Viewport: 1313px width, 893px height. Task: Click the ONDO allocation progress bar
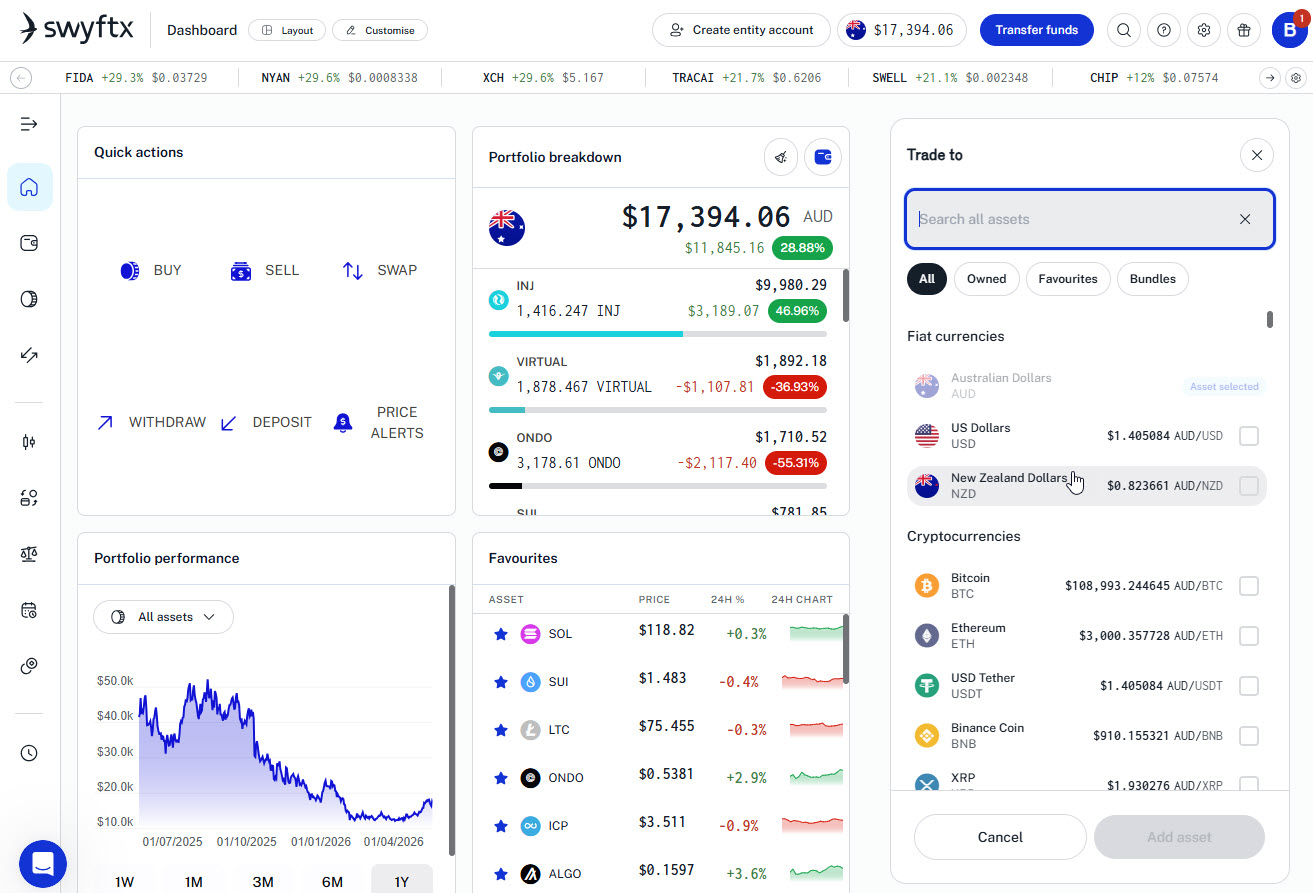(x=658, y=486)
